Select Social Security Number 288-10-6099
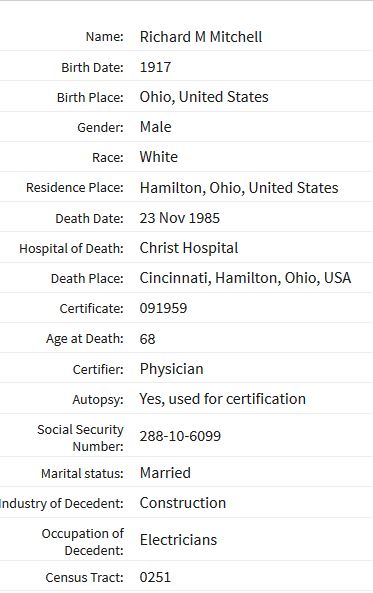 pyautogui.click(x=180, y=436)
